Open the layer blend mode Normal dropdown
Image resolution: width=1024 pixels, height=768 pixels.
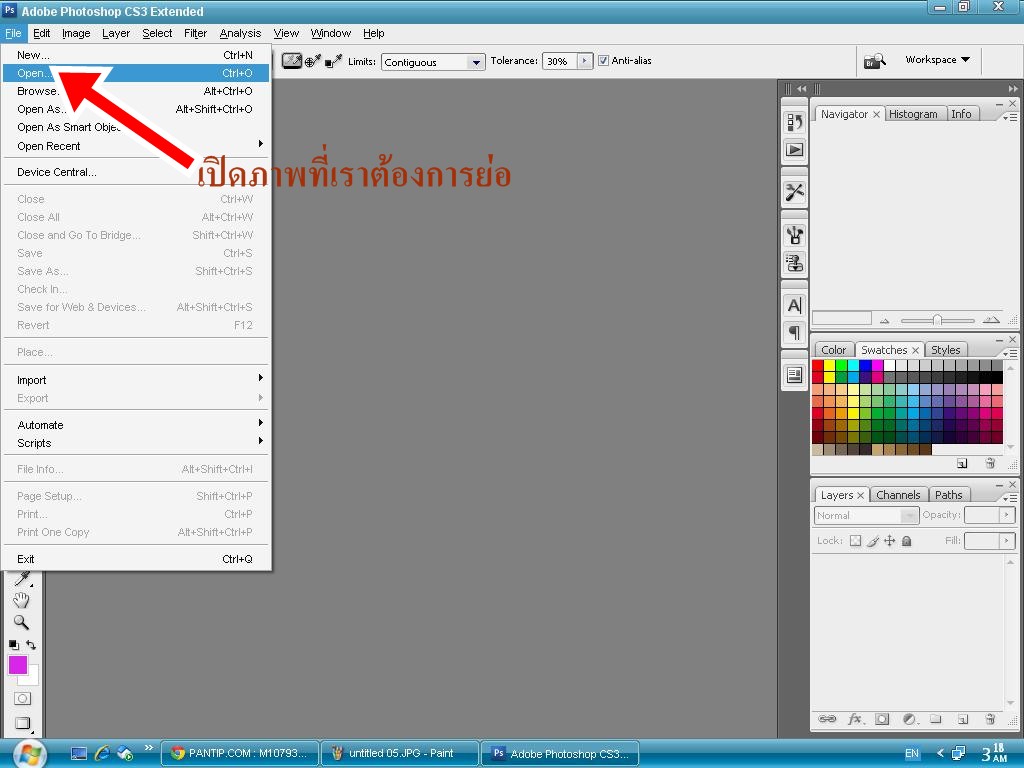pos(867,515)
